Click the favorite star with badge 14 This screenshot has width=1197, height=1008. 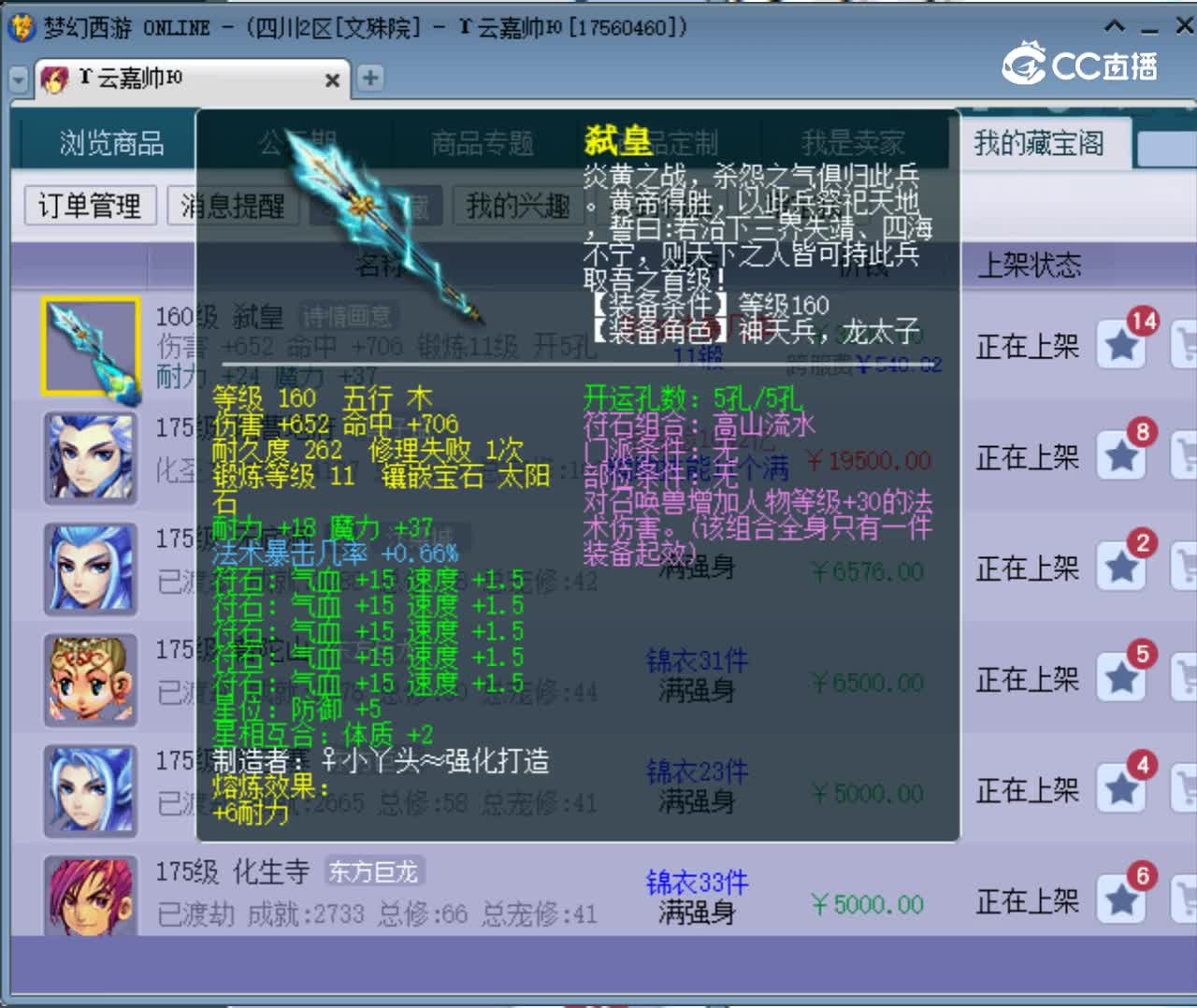pos(1121,346)
